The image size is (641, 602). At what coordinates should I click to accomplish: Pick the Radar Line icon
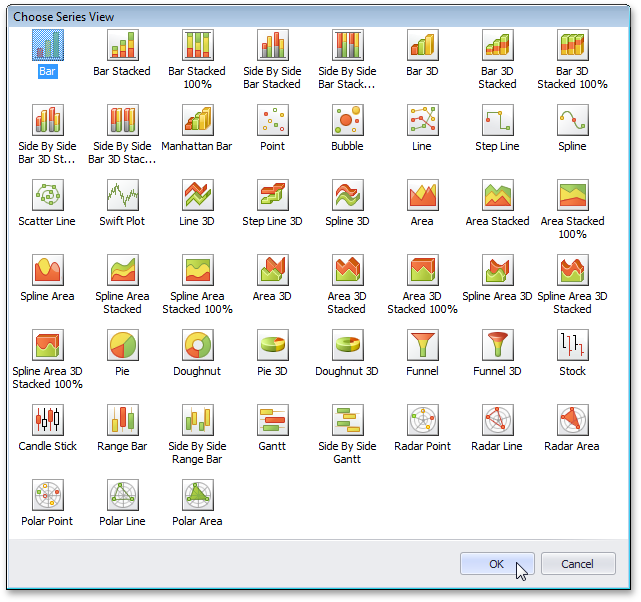click(498, 420)
